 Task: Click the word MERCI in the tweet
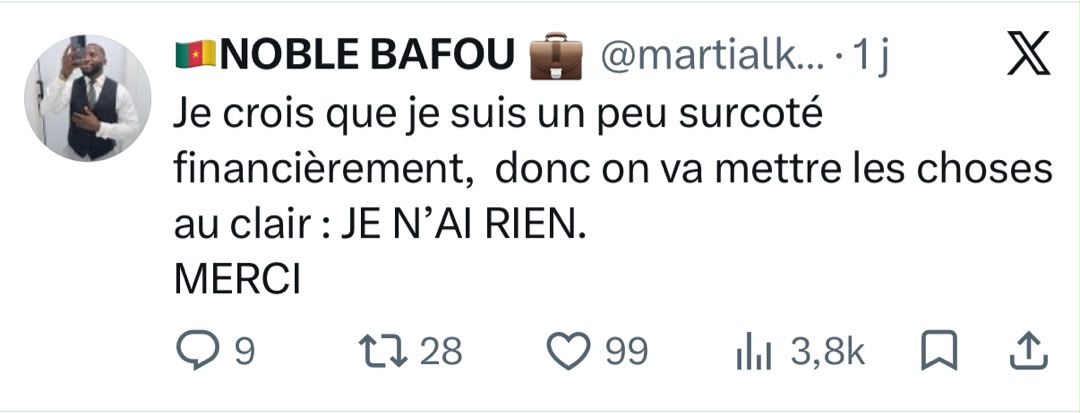[x=237, y=280]
